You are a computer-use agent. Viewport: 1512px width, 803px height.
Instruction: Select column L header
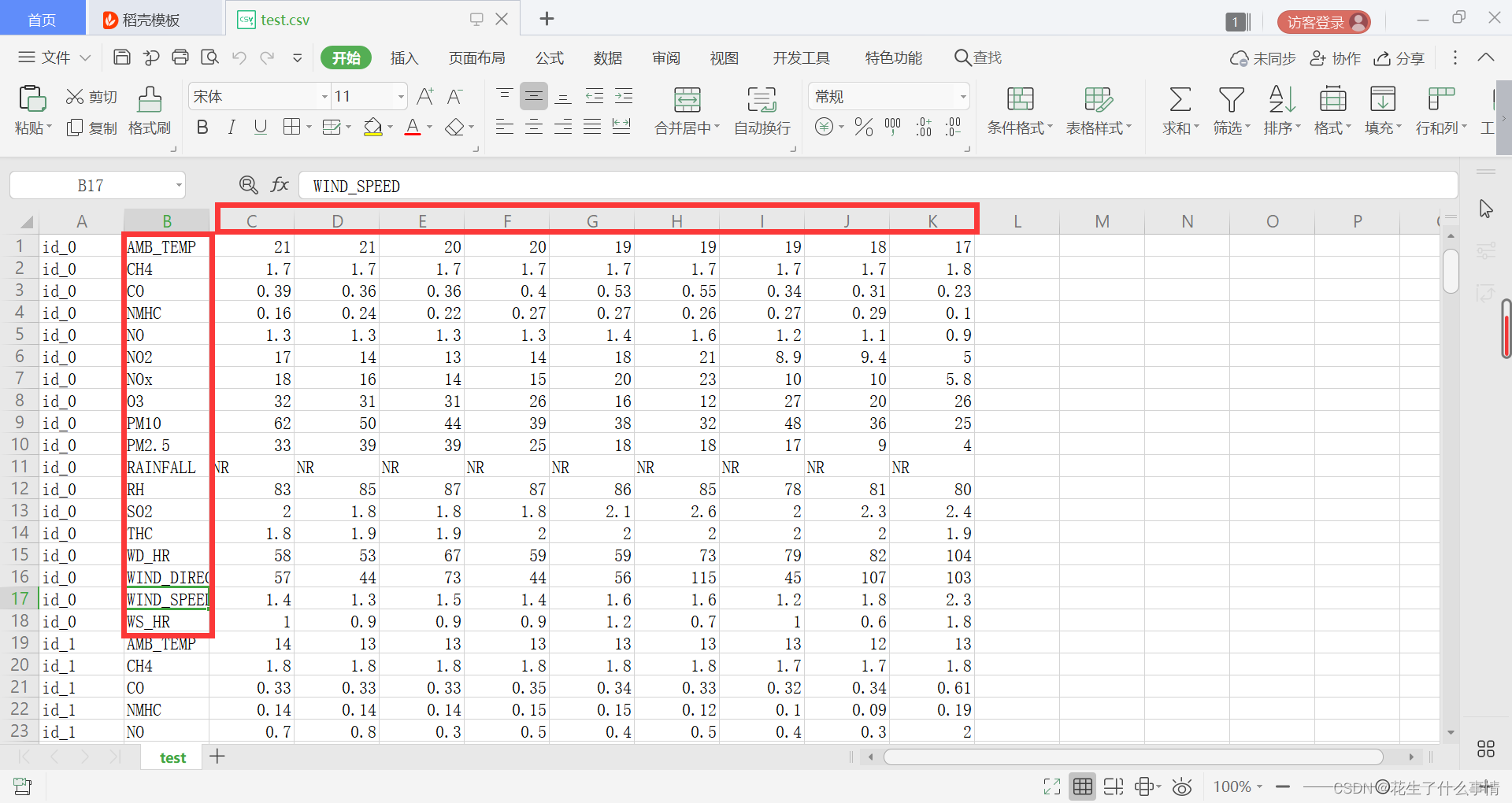1017,221
